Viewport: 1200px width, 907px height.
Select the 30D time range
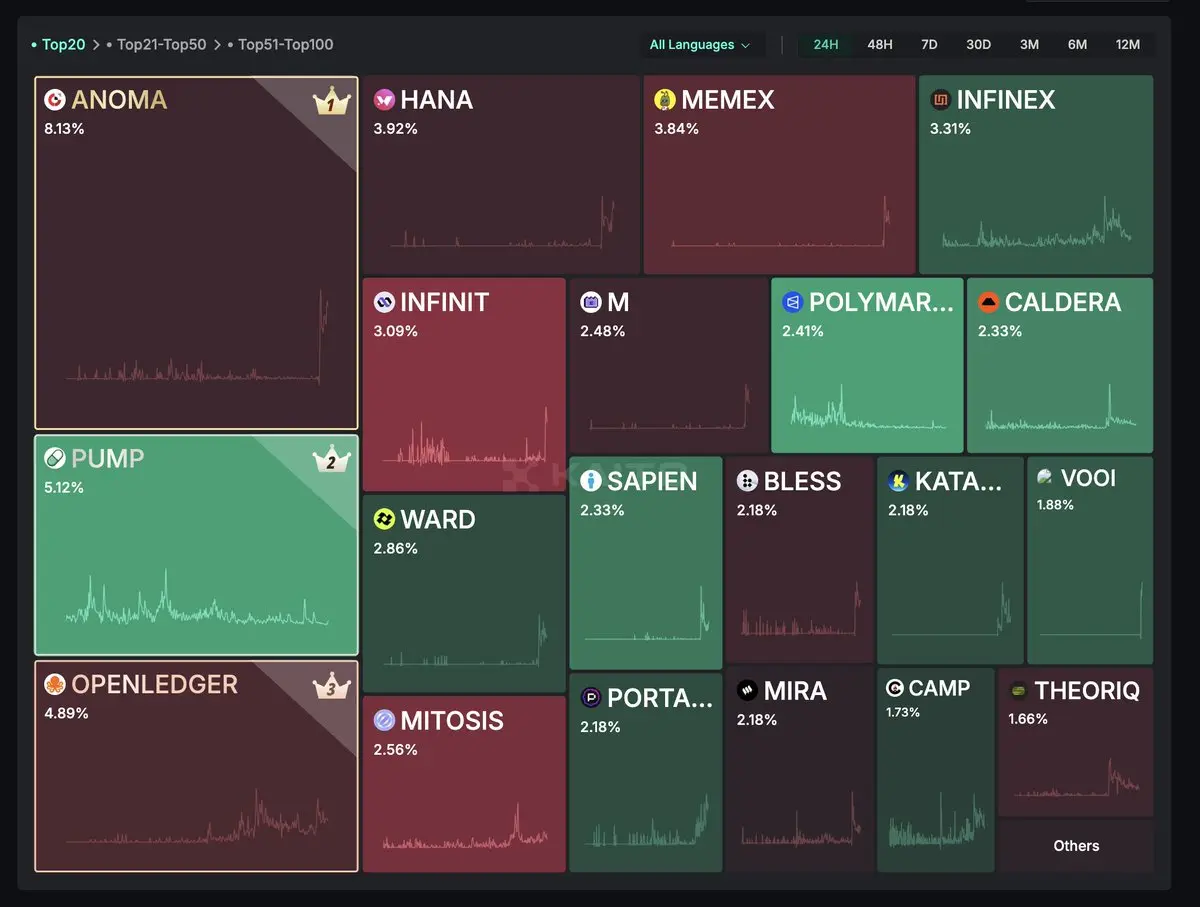(x=978, y=45)
